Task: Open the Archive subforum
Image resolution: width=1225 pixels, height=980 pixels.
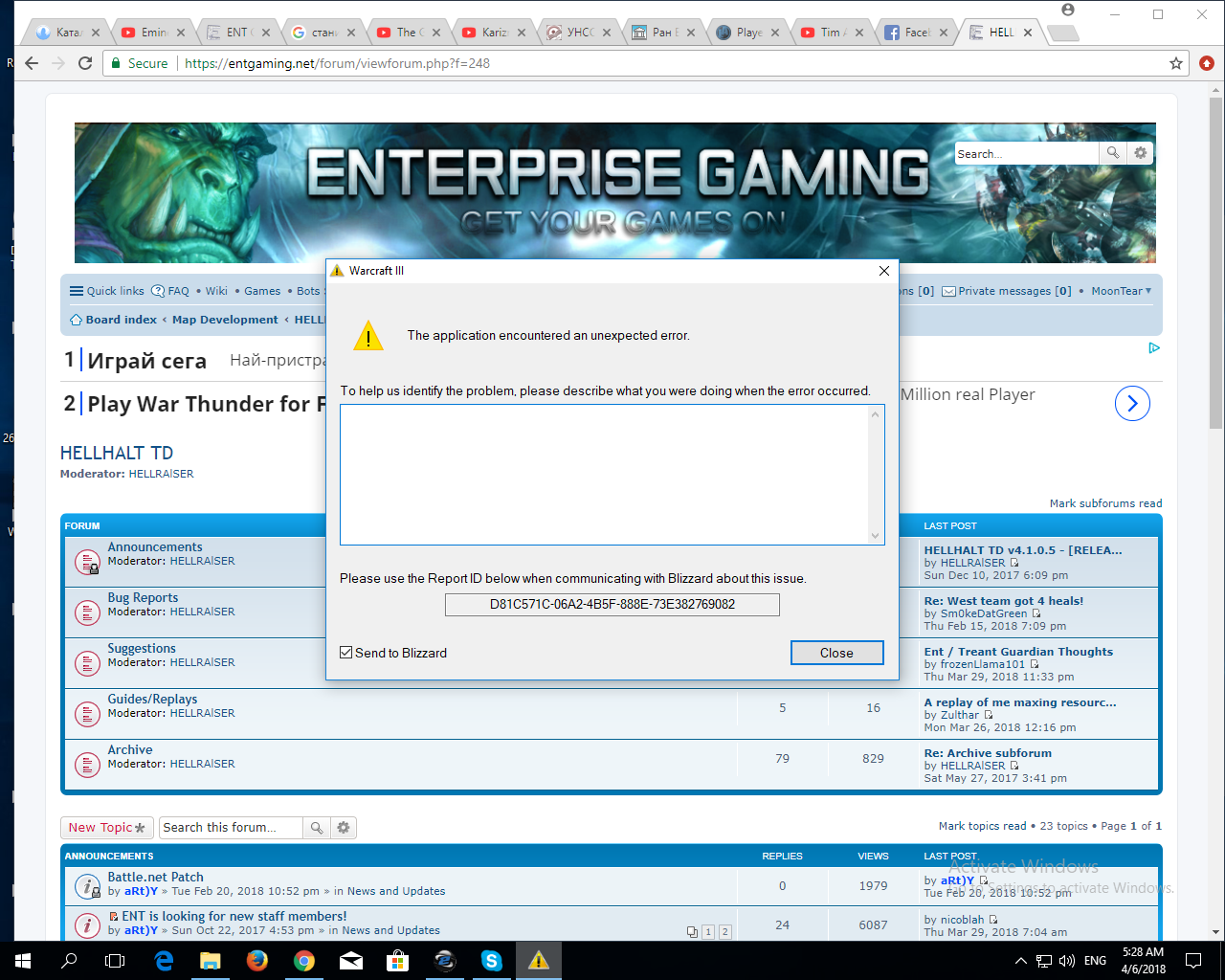Action: [x=130, y=749]
